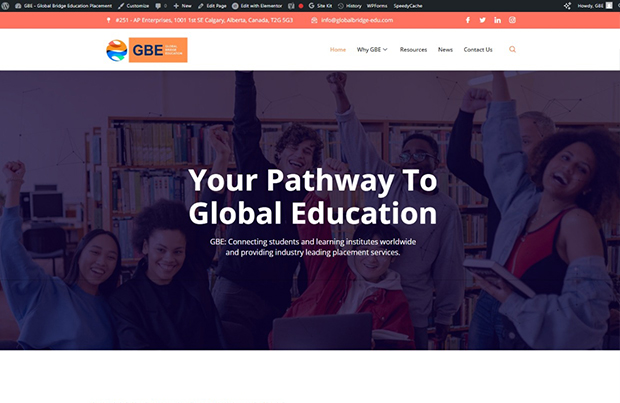
Task: Visit the Contact Us page
Action: 478,49
